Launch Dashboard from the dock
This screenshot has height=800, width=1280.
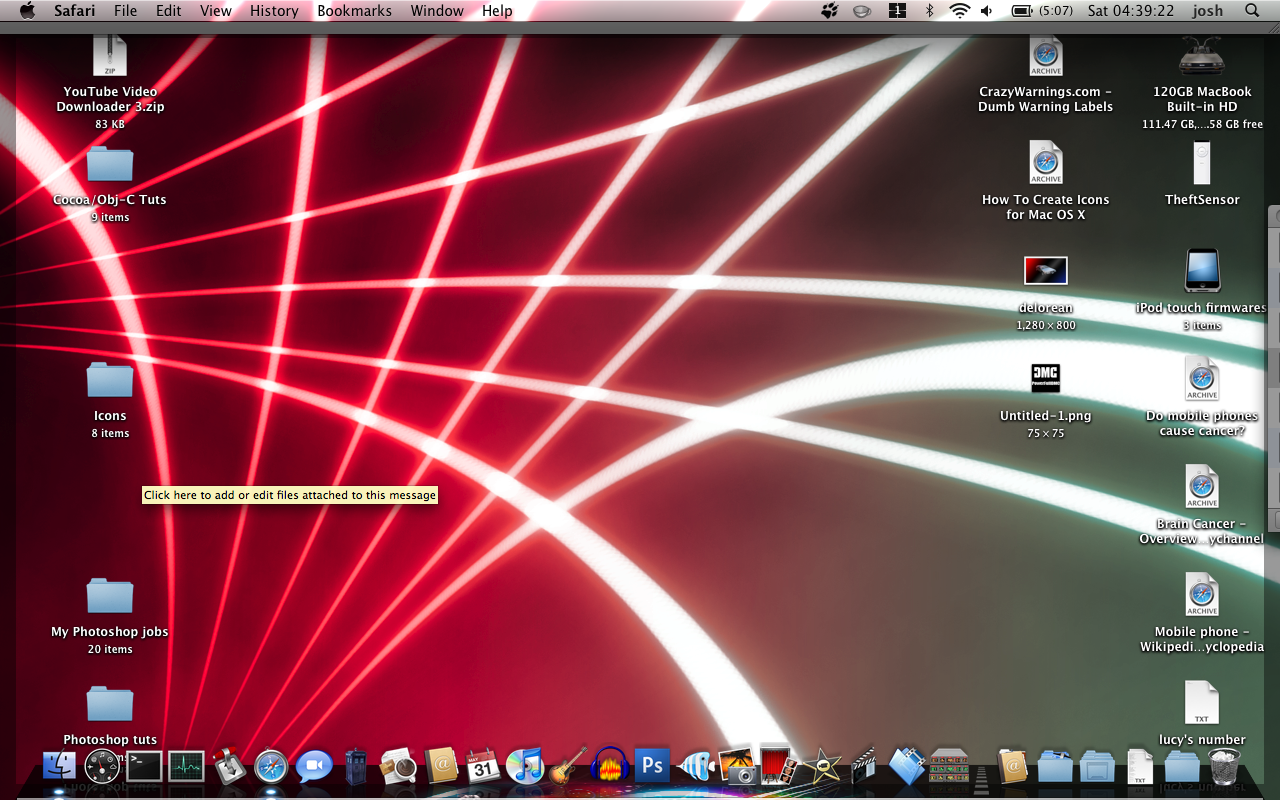pos(102,767)
